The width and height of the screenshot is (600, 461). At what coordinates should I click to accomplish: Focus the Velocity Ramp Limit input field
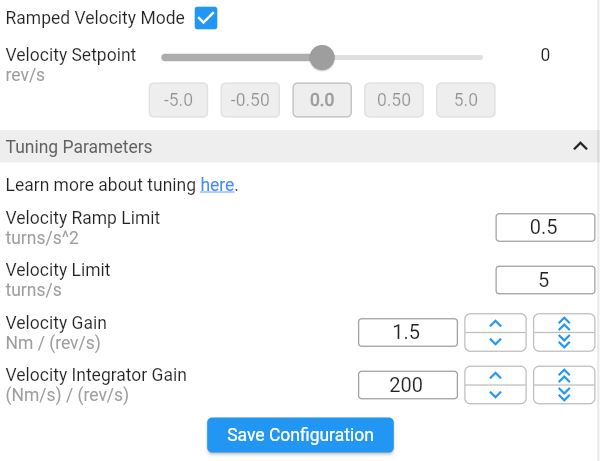click(x=545, y=227)
